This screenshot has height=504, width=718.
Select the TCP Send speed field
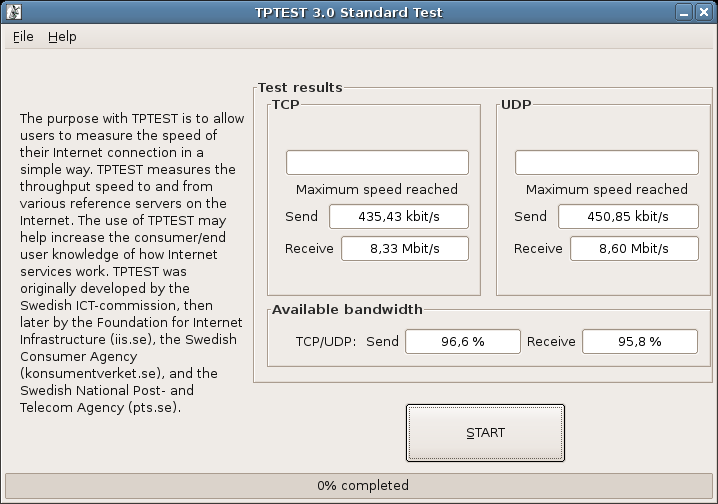tap(399, 217)
